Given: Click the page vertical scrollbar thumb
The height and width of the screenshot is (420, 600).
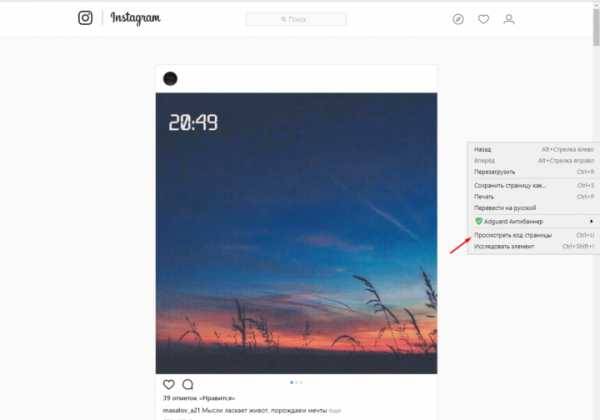Looking at the screenshot, I should (596, 27).
